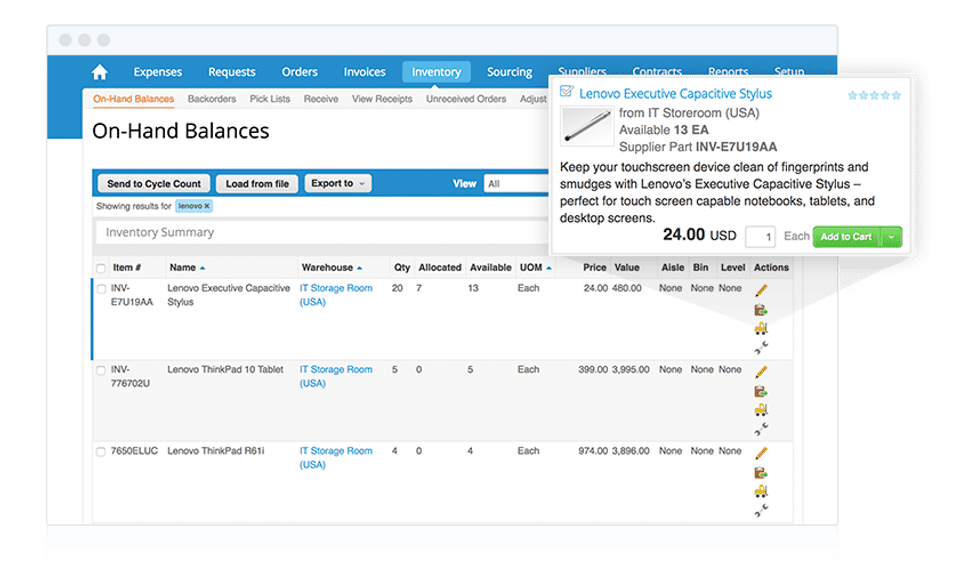Click clipboard transfer icon for ThinkPad 10 Tablet

click(x=761, y=391)
